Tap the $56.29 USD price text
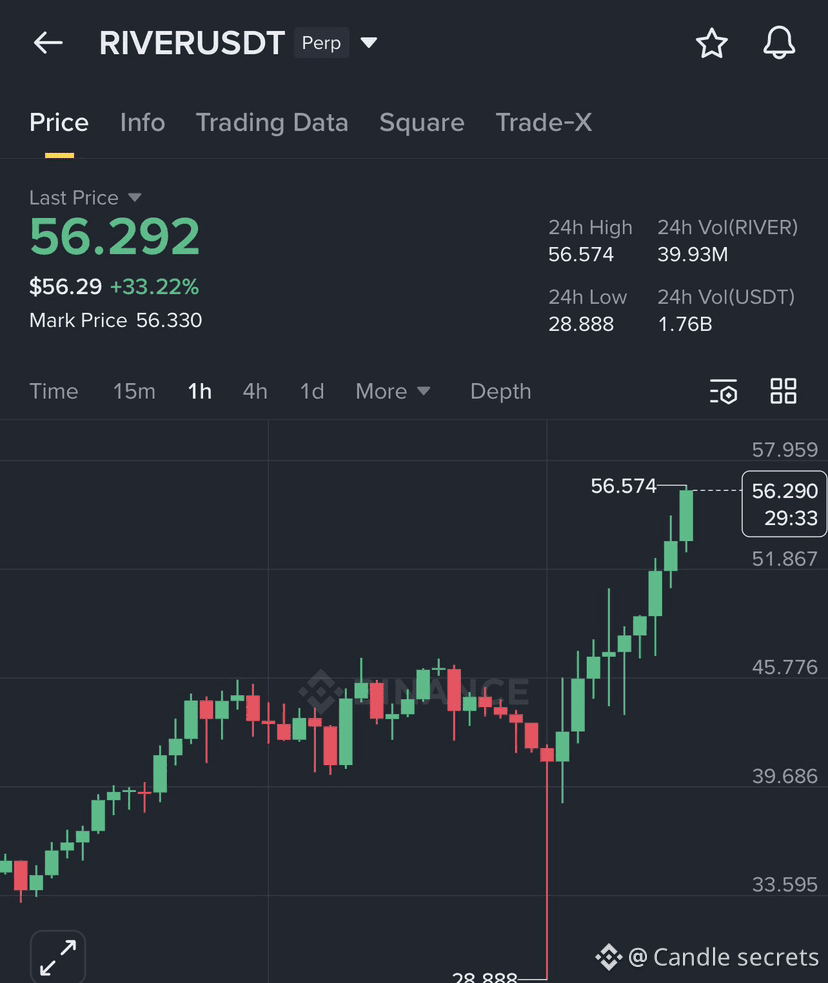 coord(65,286)
